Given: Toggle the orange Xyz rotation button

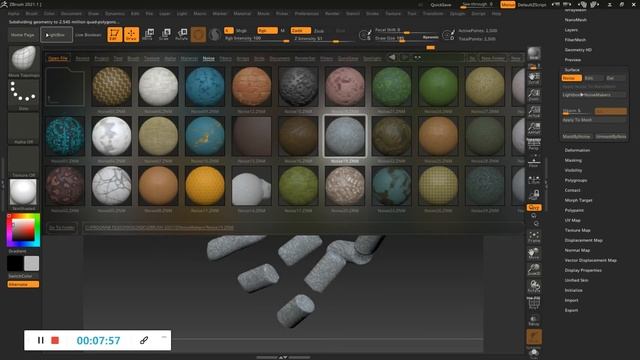Looking at the screenshot, I should tap(534, 207).
